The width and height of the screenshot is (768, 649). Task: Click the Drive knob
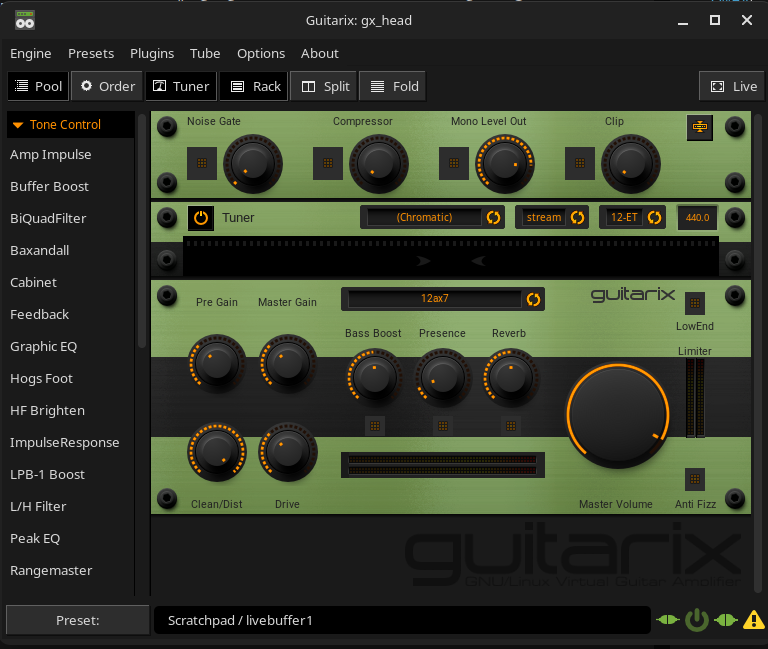288,452
